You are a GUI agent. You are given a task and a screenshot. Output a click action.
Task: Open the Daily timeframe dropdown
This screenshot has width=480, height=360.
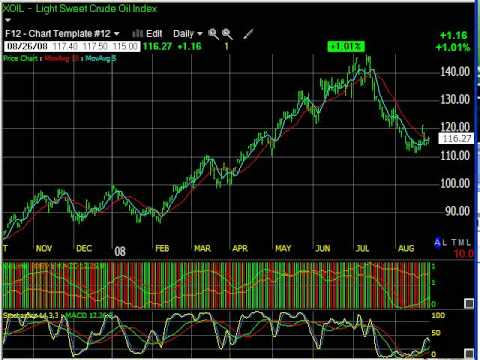(188, 34)
